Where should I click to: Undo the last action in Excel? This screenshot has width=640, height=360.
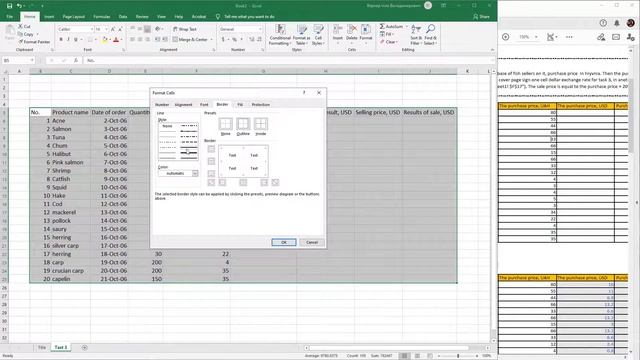click(19, 6)
